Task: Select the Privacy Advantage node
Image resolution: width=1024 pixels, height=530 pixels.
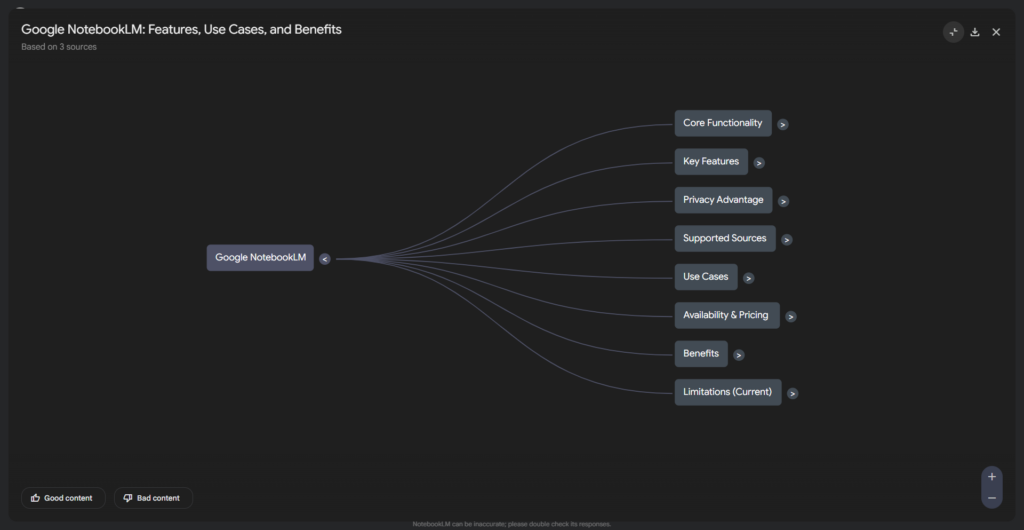Action: coord(724,200)
